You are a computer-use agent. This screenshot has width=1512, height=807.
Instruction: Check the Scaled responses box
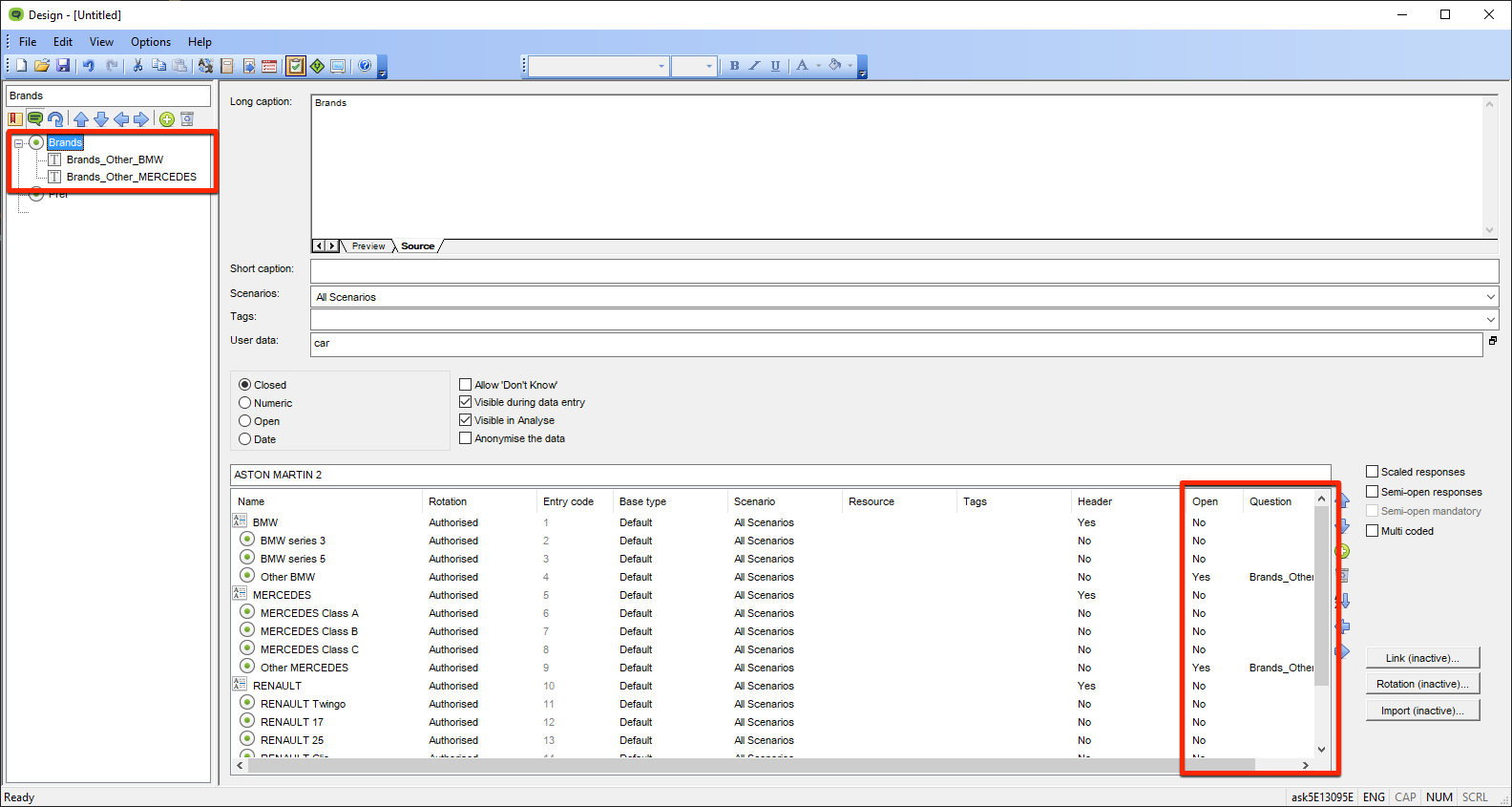coord(1373,472)
